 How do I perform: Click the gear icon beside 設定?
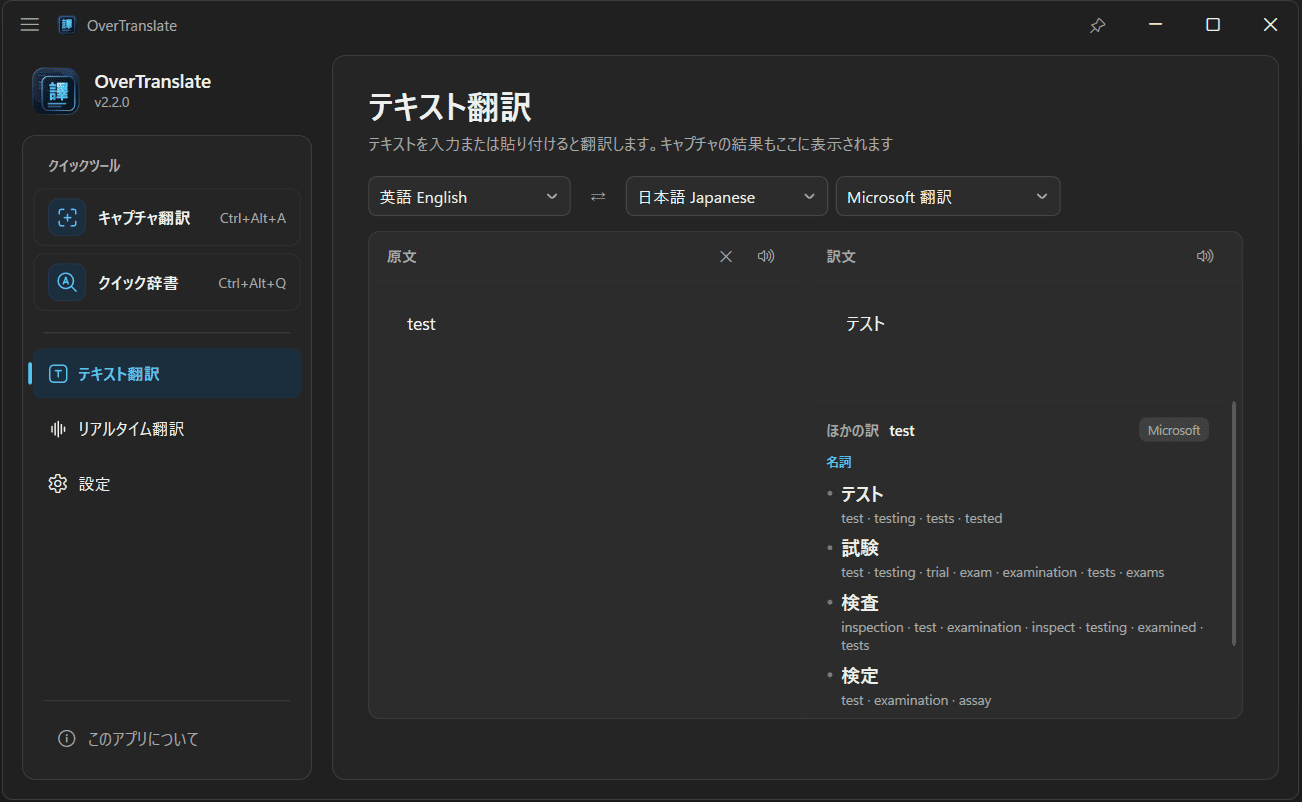click(58, 484)
